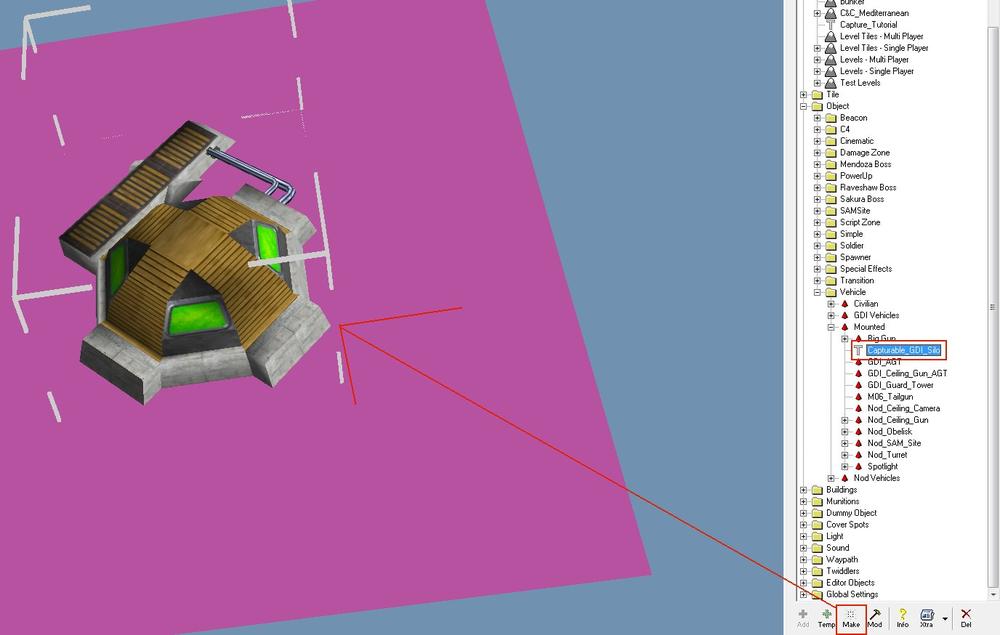Select Nod_Ceiling_Gun in the tree

click(897, 420)
